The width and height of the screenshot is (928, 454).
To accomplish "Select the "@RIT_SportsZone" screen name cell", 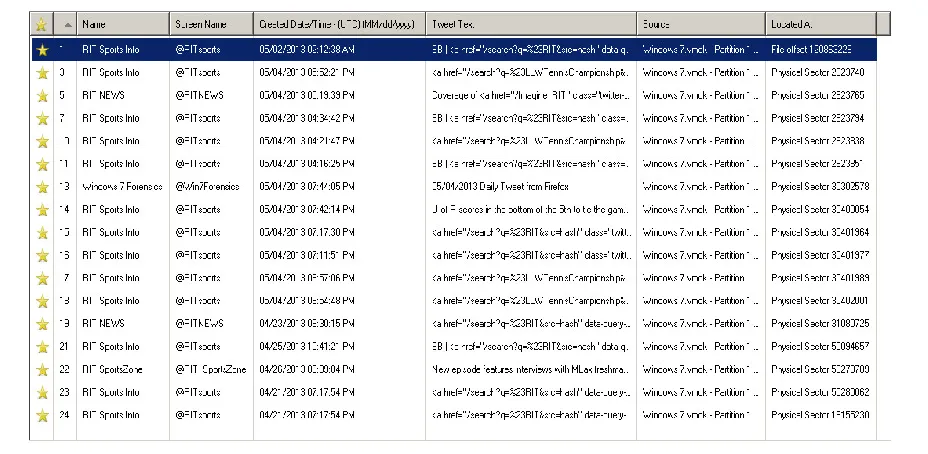I will [211, 369].
